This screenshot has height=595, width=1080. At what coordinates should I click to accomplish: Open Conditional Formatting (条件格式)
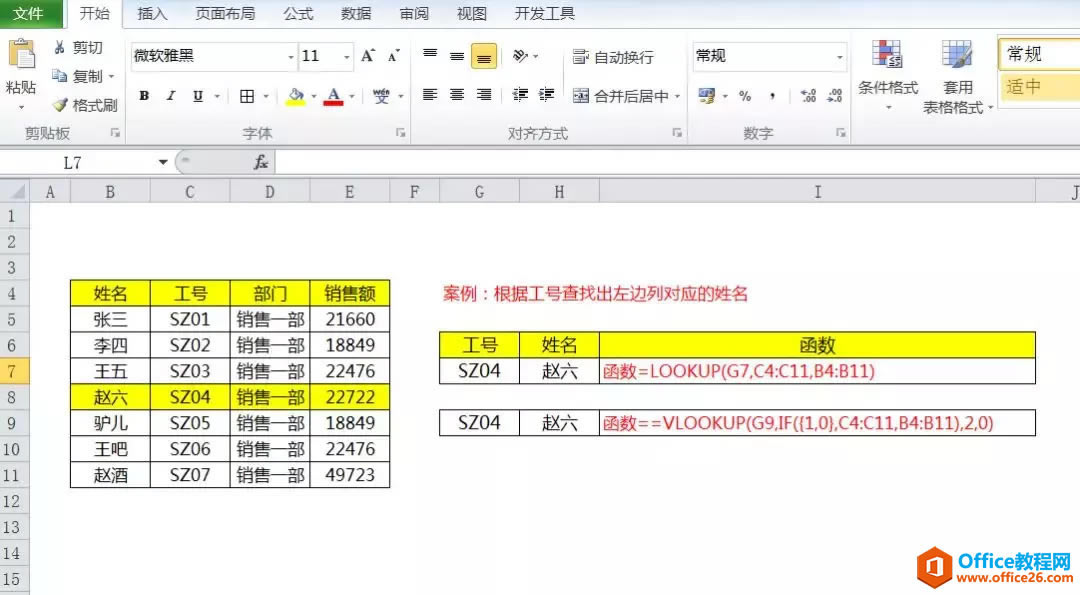(887, 74)
